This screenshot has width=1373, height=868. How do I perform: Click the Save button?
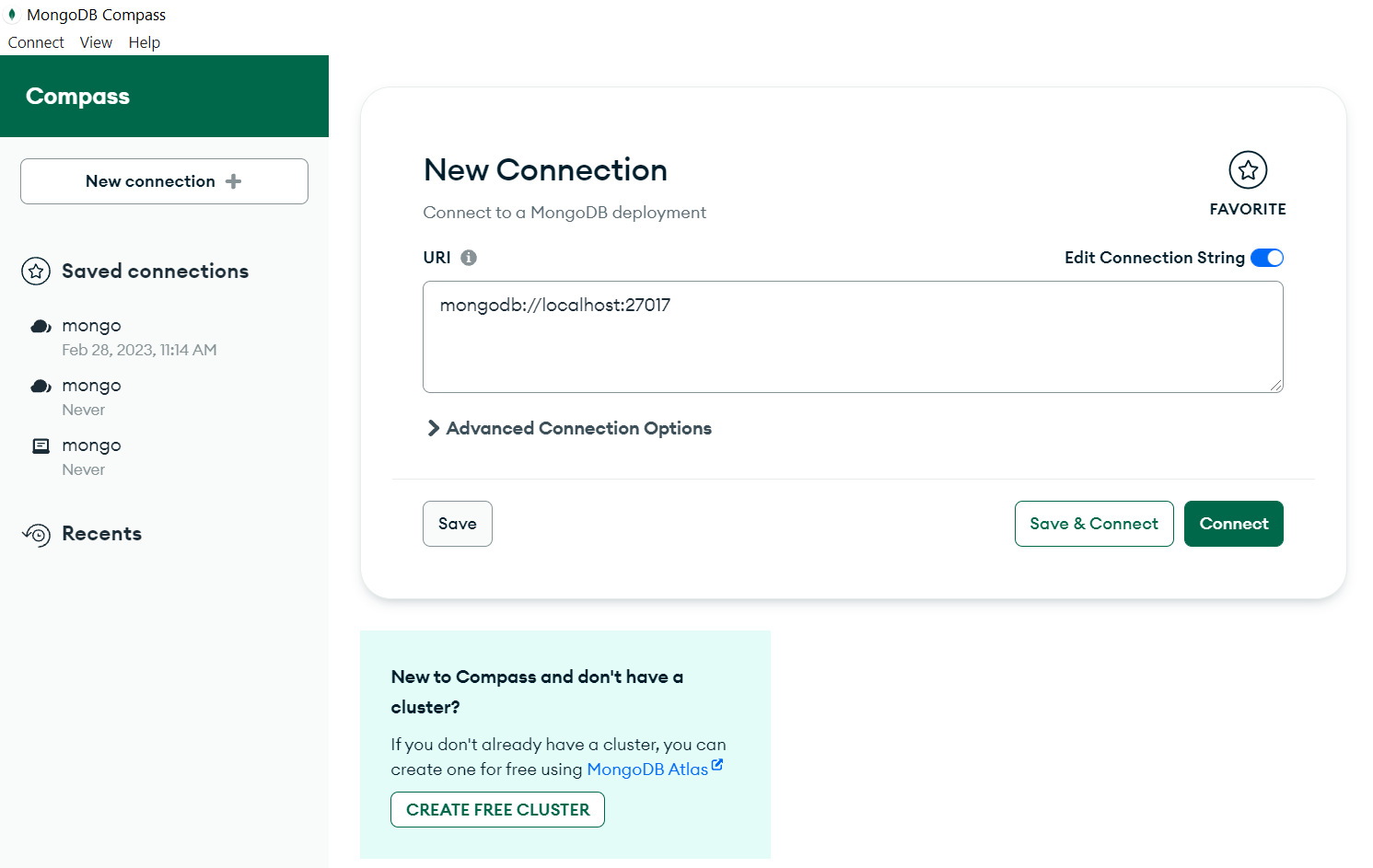(458, 524)
